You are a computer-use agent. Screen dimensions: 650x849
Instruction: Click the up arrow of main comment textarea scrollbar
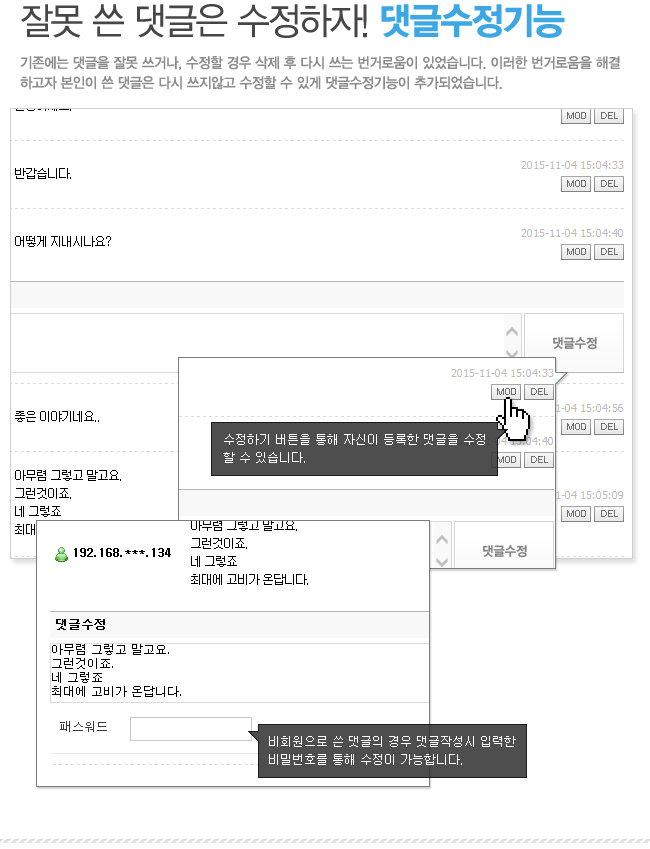(512, 331)
